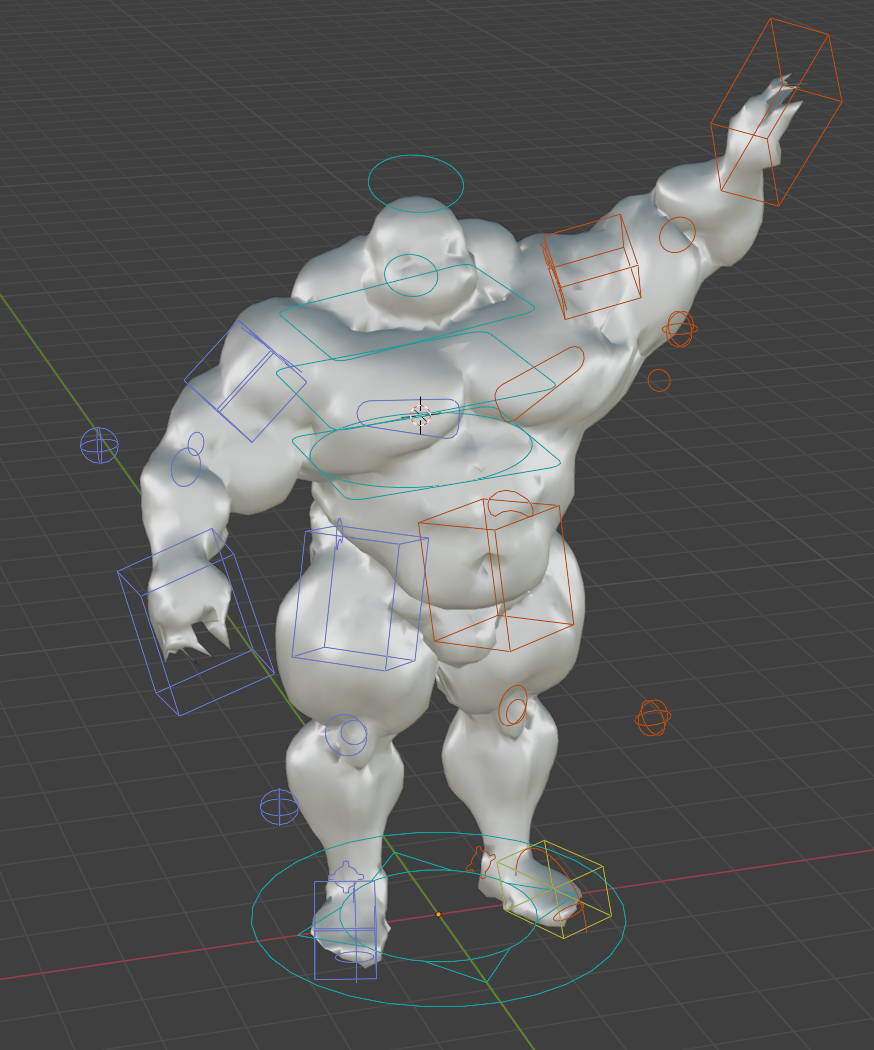Screen dimensions: 874x1050
Task: Select the orange box control on the raised upper arm
Action: point(591,266)
